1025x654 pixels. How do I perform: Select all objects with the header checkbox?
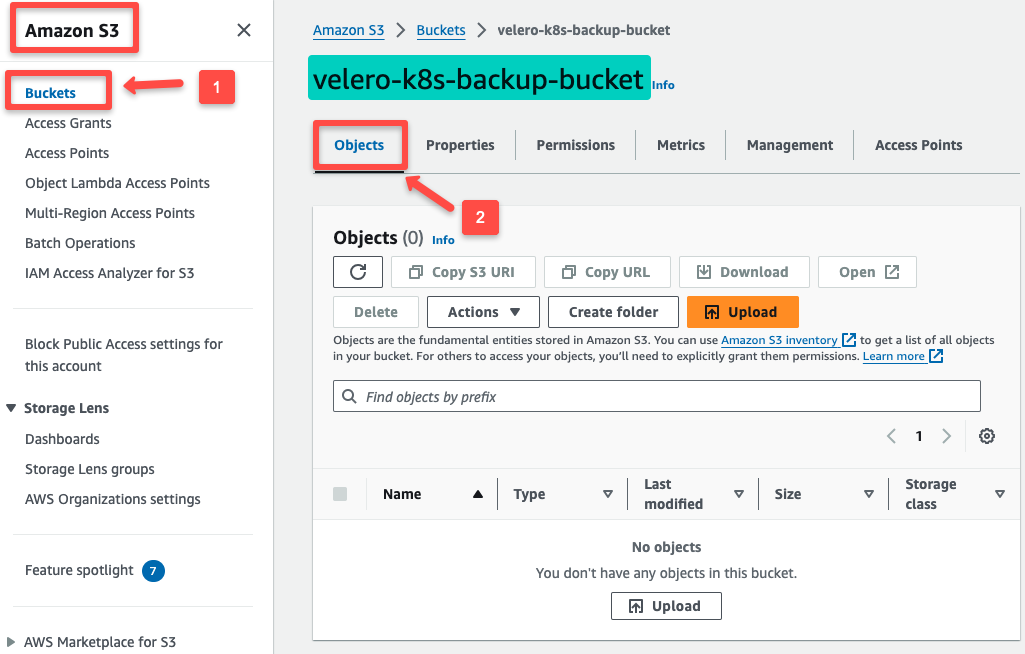tap(340, 493)
